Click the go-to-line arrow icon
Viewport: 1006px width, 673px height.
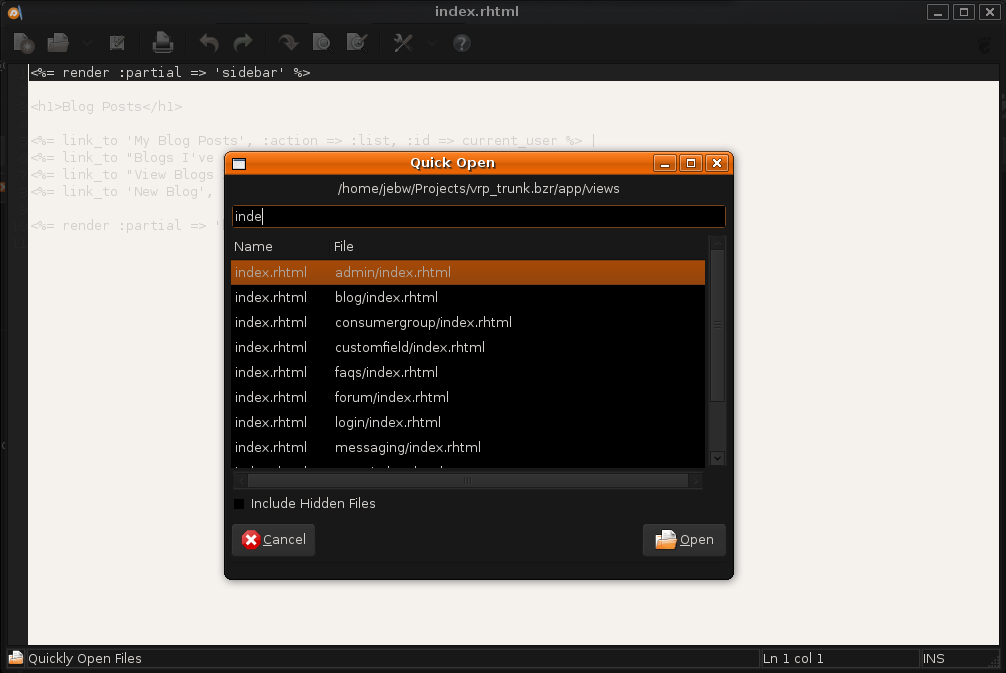[x=288, y=43]
